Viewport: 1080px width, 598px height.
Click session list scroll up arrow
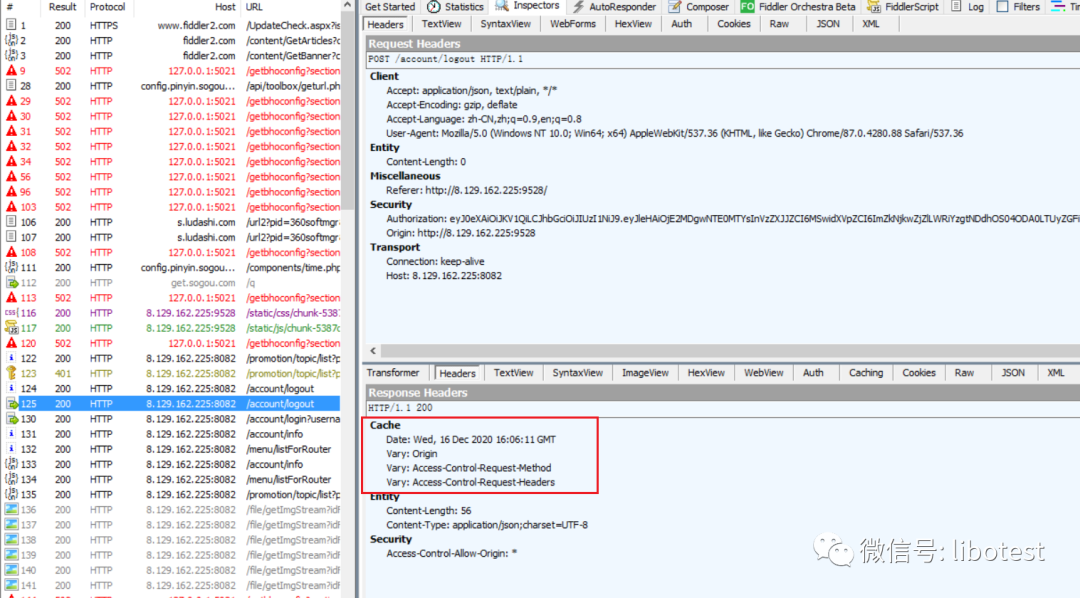click(x=348, y=6)
